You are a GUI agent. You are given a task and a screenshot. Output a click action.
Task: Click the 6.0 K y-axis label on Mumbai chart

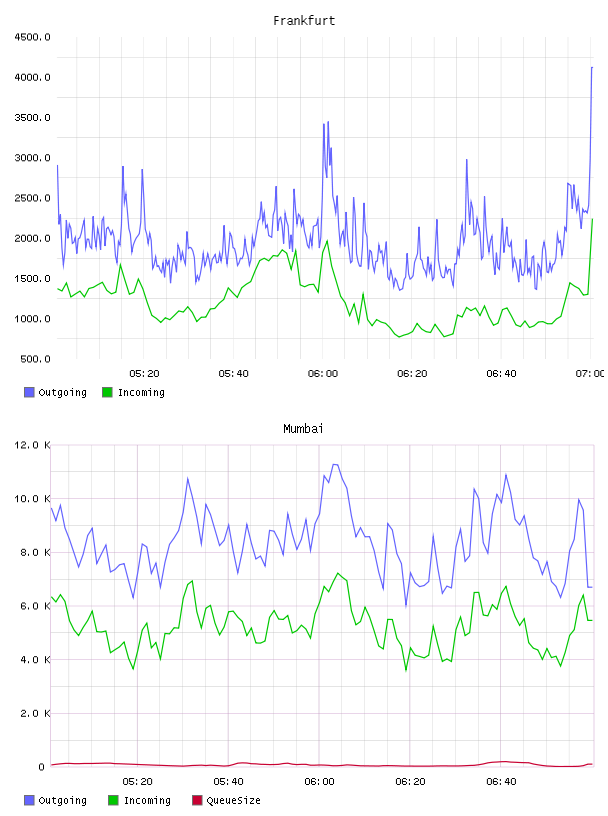(35, 606)
